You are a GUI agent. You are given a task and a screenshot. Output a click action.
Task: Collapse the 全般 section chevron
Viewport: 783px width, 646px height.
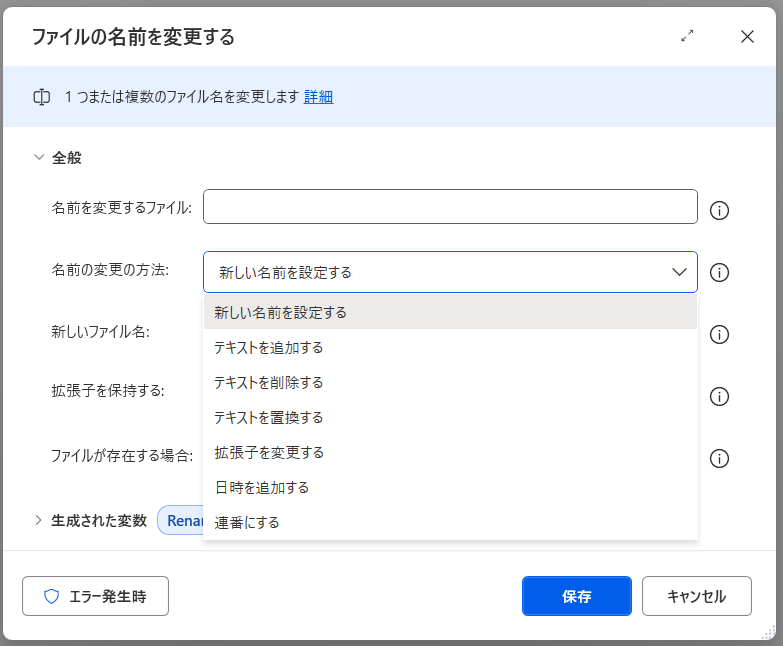(39, 157)
